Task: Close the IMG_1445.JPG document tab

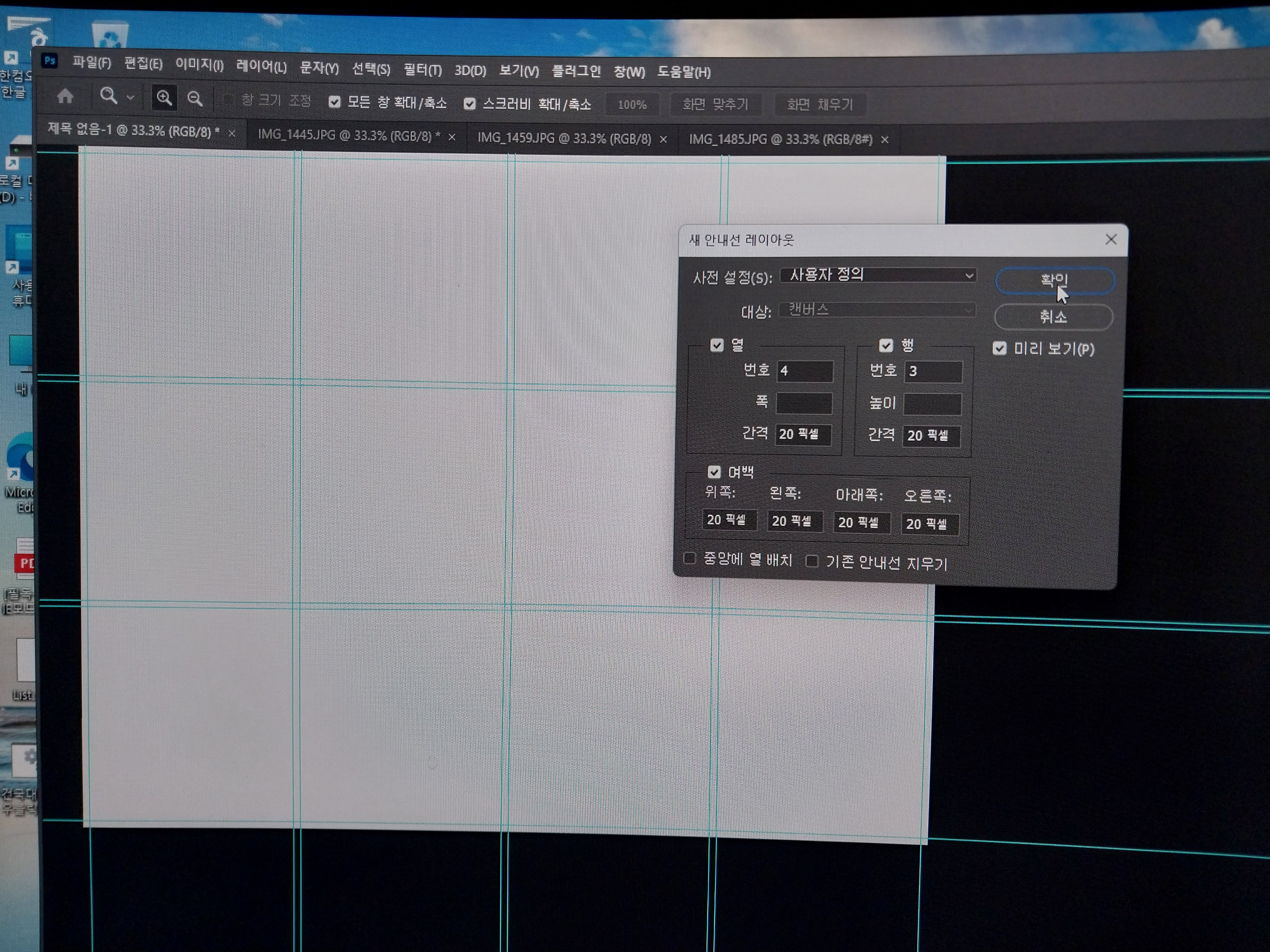Action: 452,137
